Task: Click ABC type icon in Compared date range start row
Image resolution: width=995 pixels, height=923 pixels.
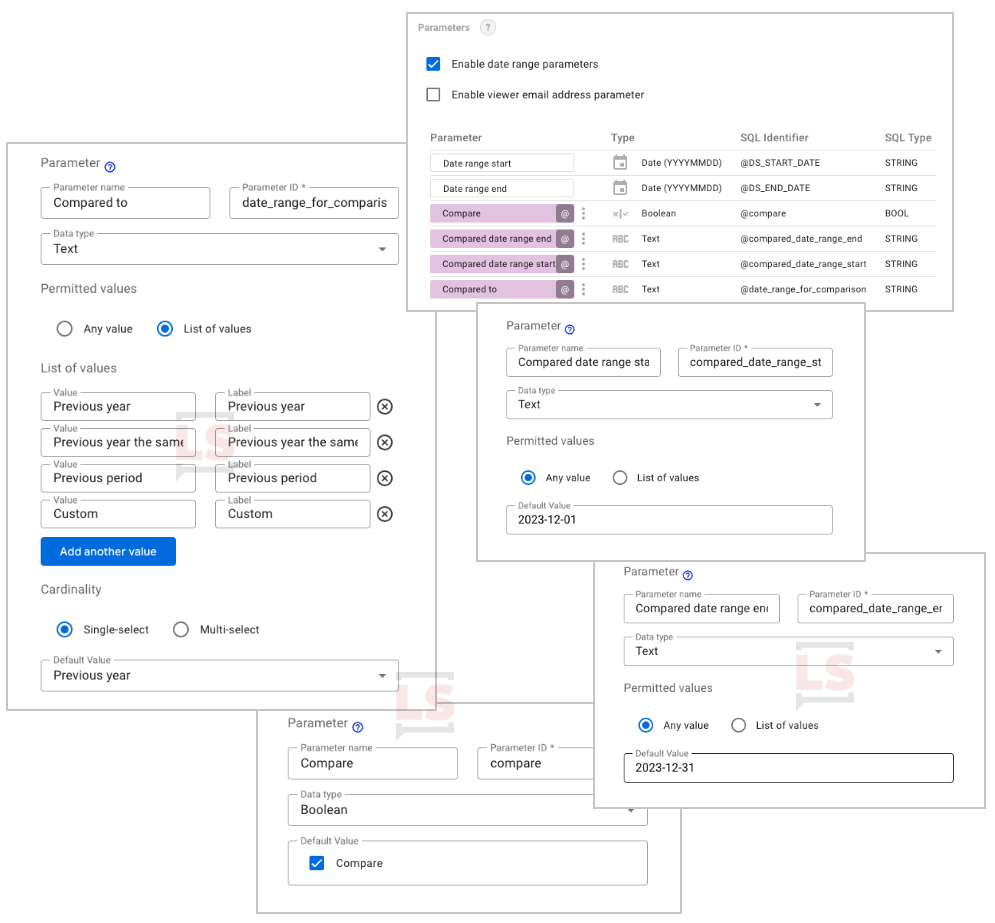Action: tap(620, 264)
